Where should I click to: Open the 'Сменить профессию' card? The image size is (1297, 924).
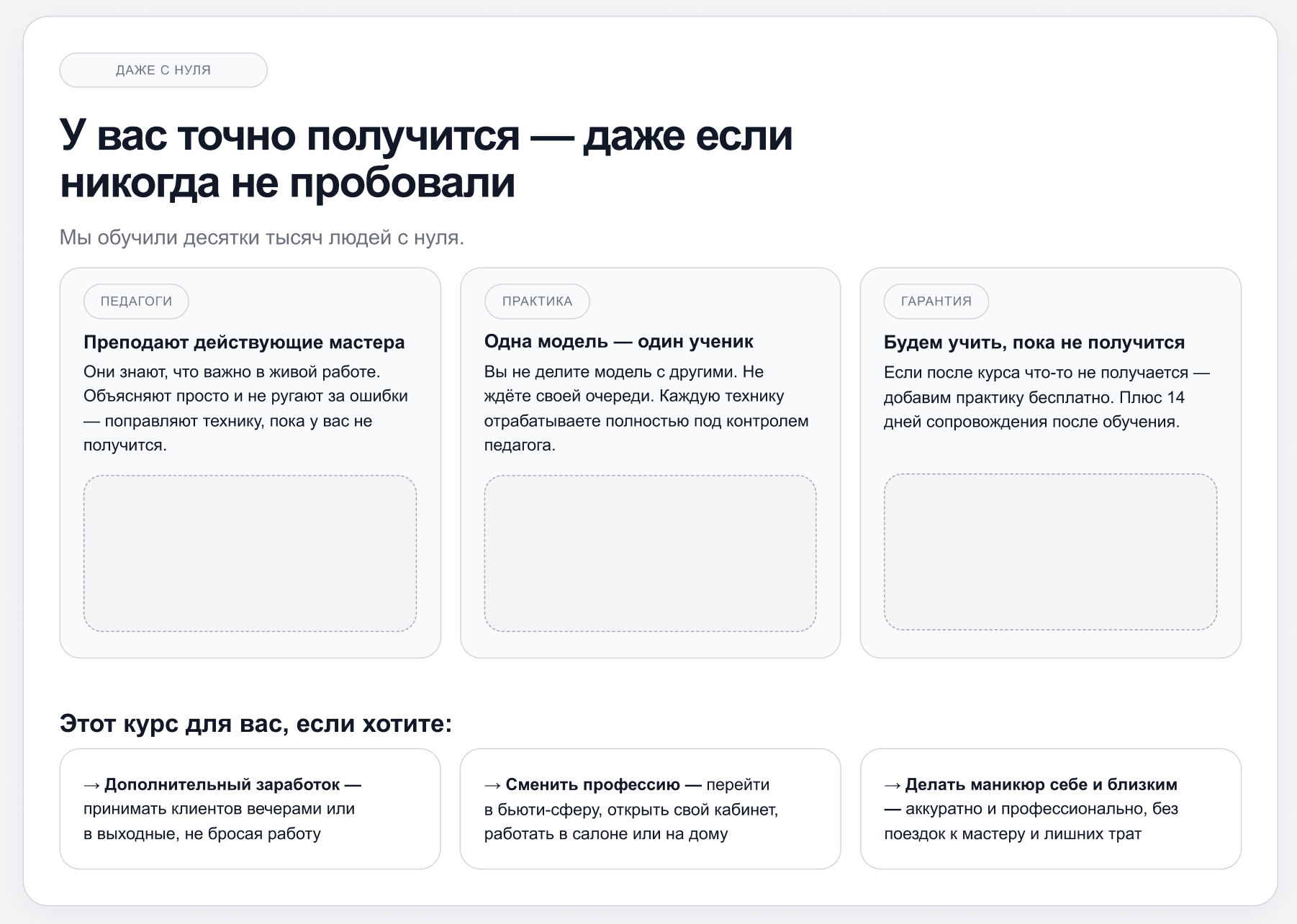tap(650, 809)
